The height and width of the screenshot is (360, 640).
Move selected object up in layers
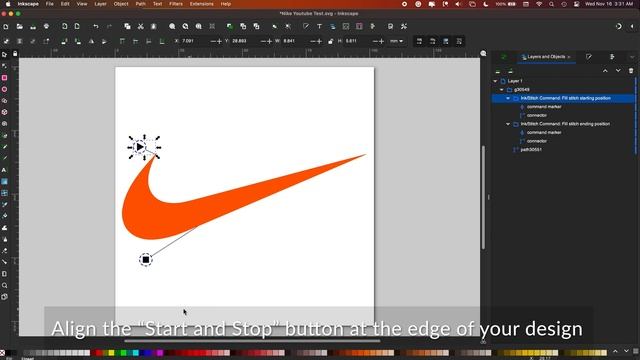(x=605, y=71)
